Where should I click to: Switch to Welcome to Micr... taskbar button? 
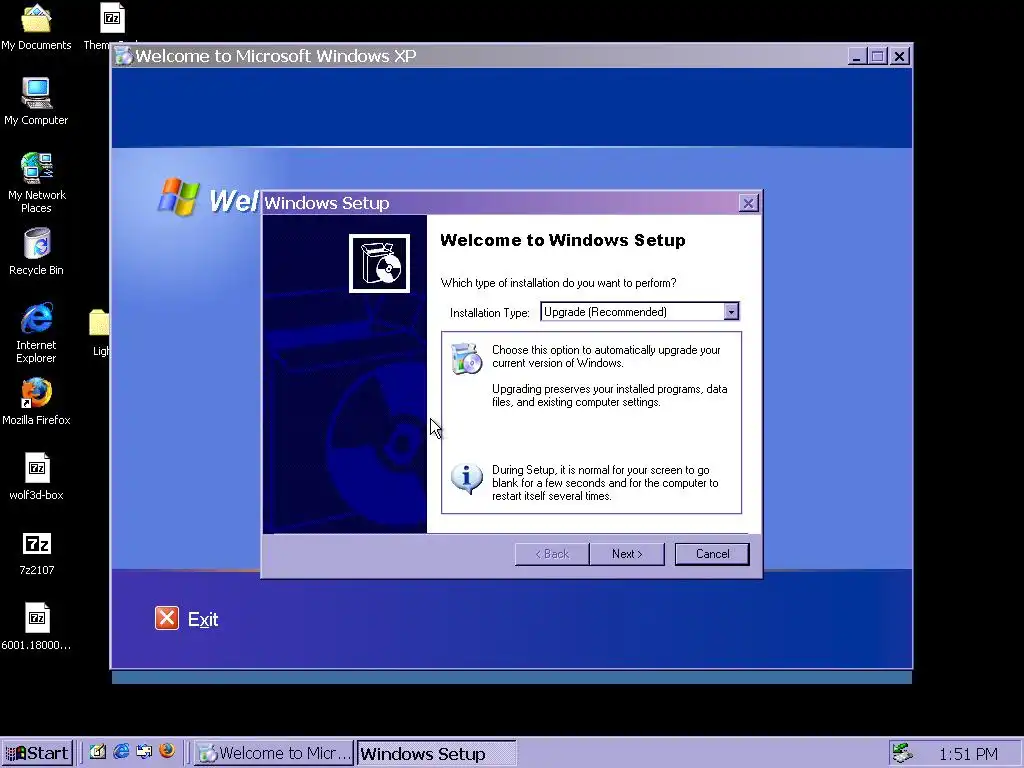point(274,753)
